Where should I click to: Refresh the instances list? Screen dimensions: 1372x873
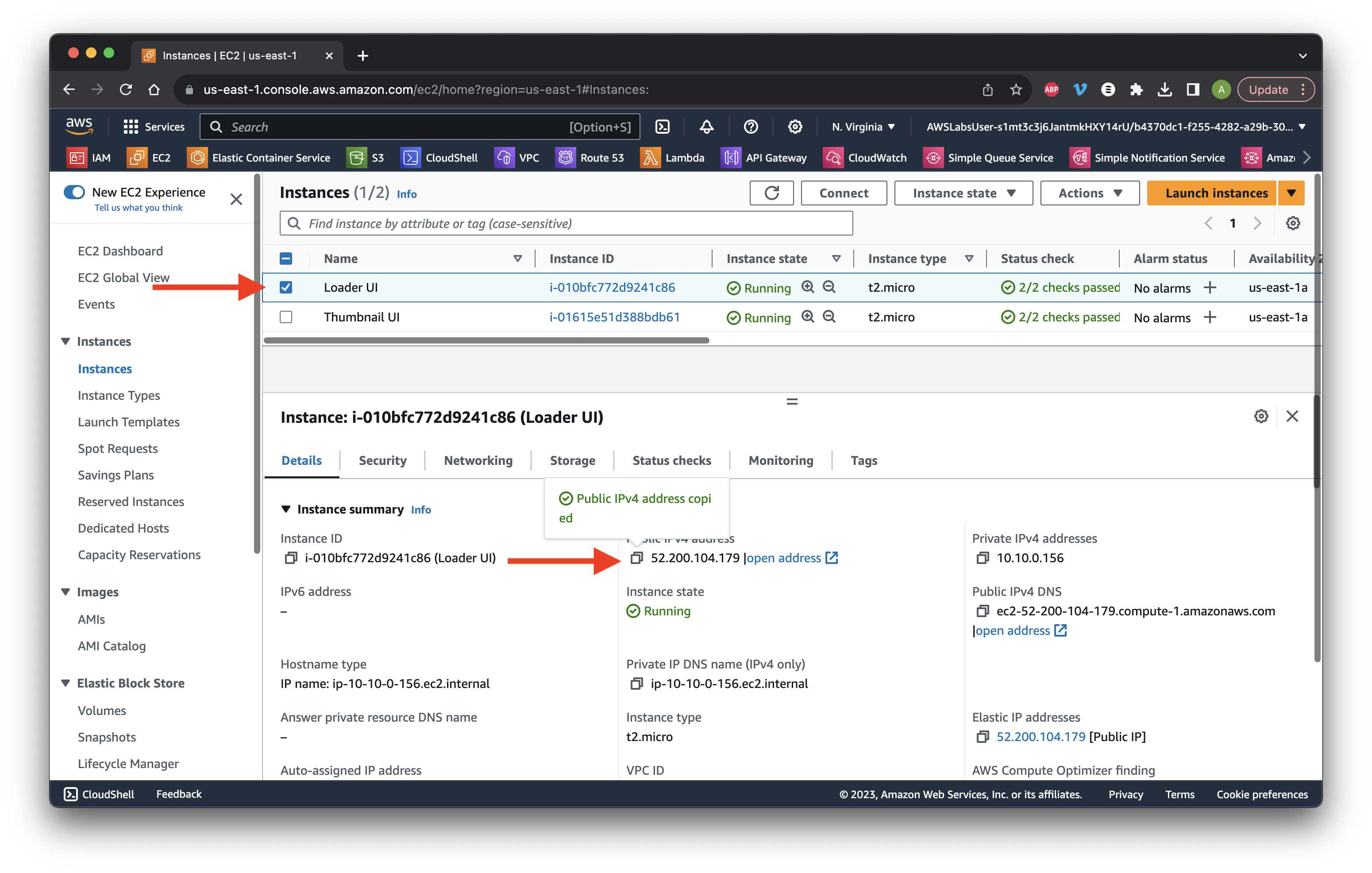coord(771,193)
